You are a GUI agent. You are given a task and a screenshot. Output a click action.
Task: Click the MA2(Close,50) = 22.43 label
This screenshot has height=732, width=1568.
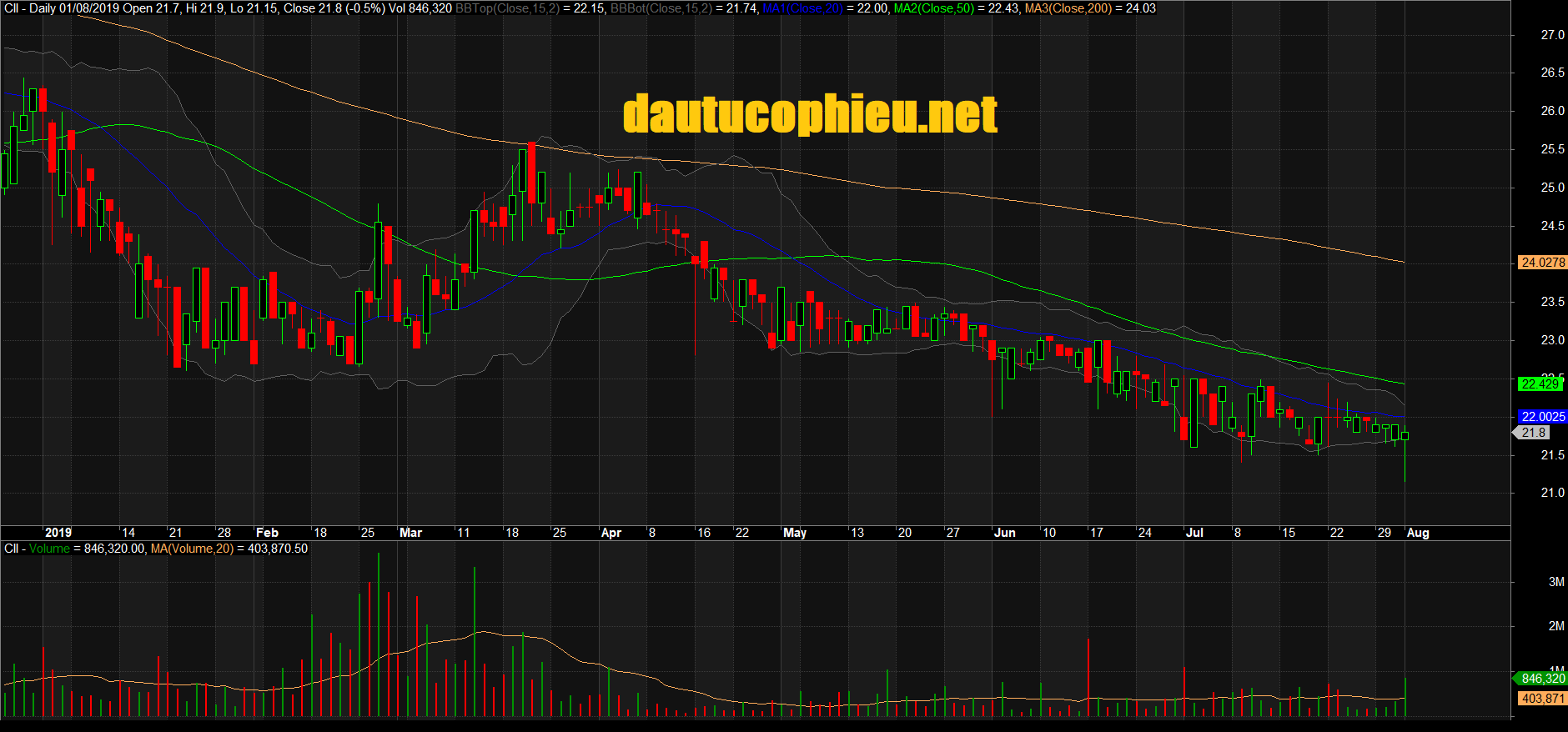(957, 8)
